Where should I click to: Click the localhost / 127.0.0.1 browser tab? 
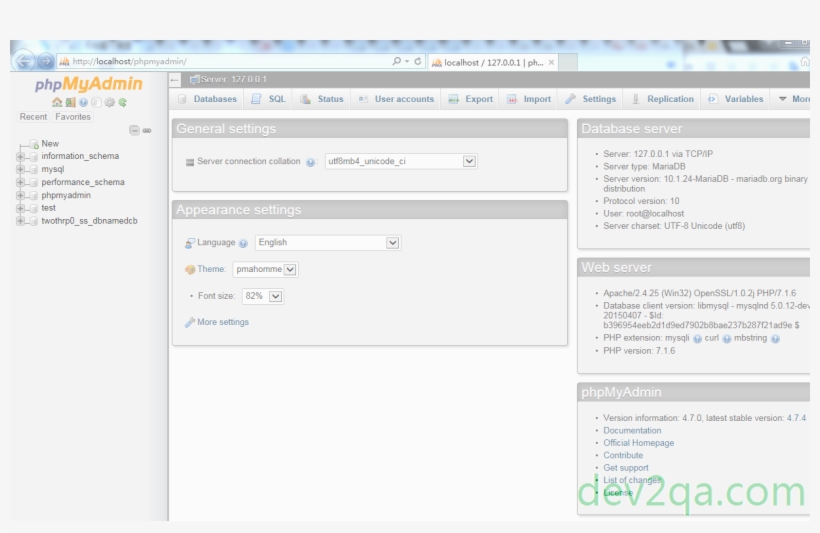coord(493,62)
